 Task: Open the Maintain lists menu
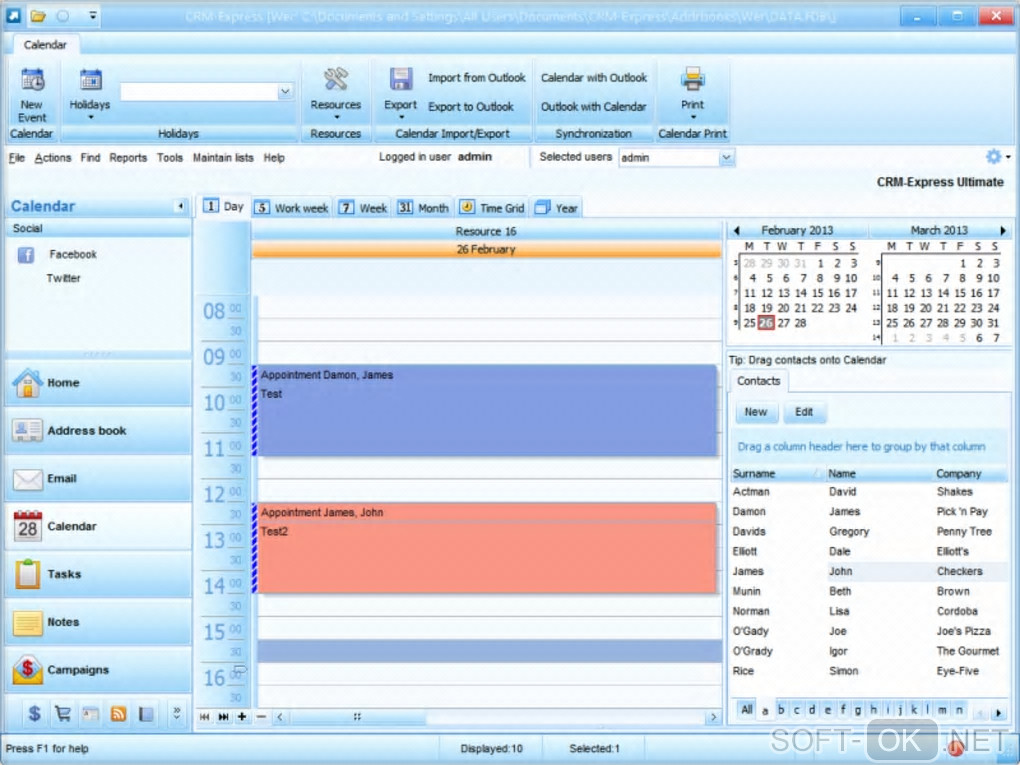pyautogui.click(x=223, y=157)
